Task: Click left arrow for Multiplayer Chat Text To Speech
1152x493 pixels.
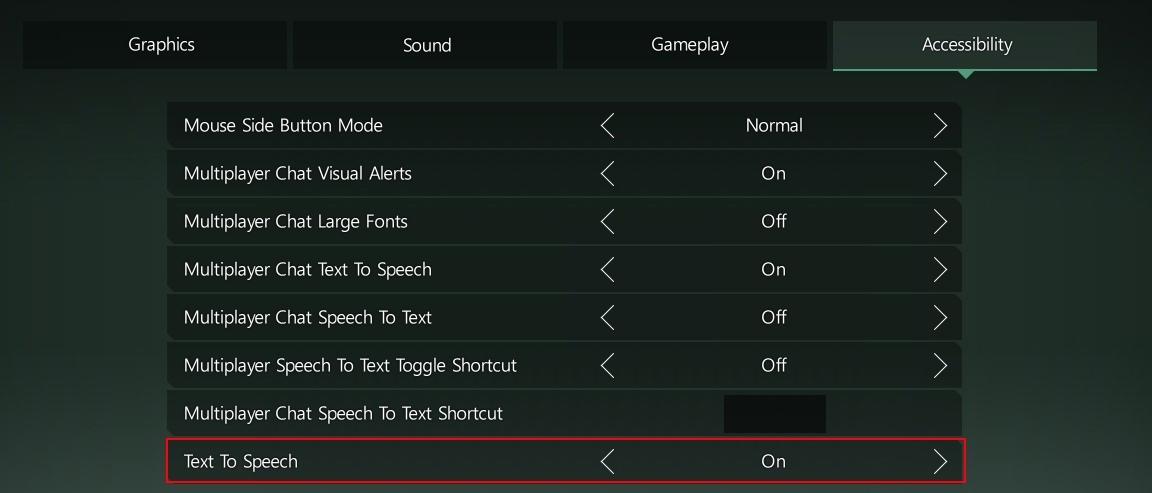Action: [607, 269]
